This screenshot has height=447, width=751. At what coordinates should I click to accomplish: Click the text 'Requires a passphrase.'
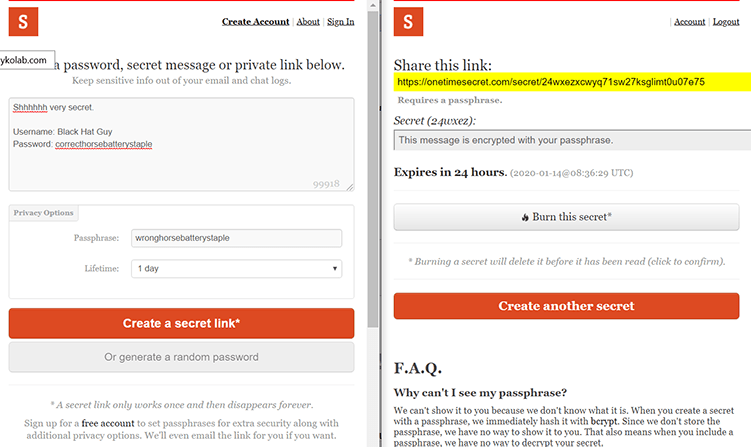click(450, 100)
